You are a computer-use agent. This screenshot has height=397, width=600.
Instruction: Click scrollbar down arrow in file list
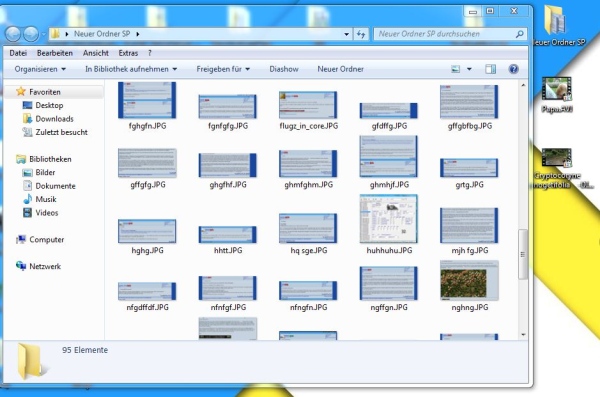click(523, 335)
